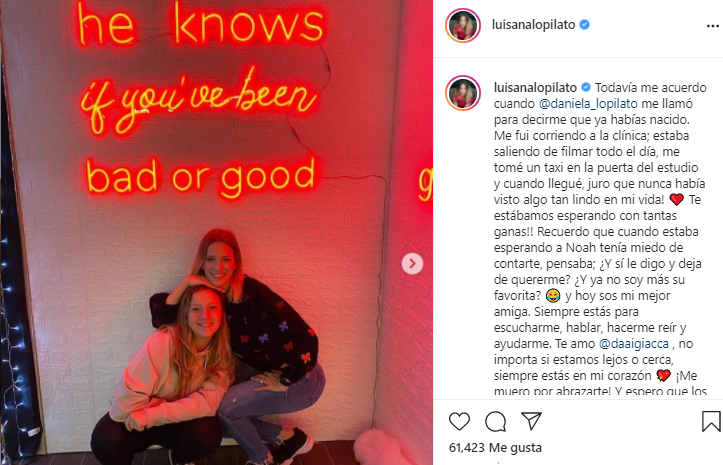Image resolution: width=723 pixels, height=465 pixels.
Task: Click the neon sign photo
Action: click(216, 232)
